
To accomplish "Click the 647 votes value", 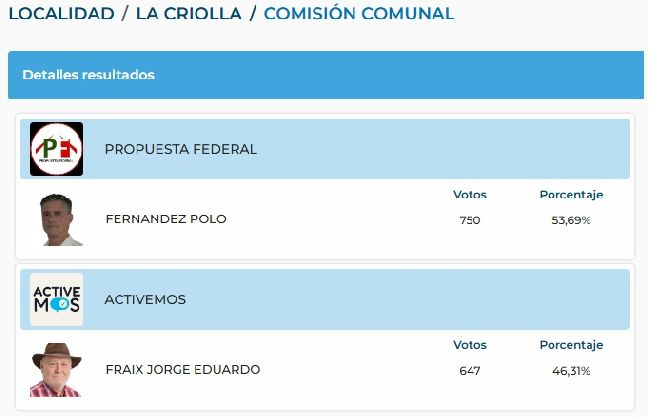I will point(470,371).
